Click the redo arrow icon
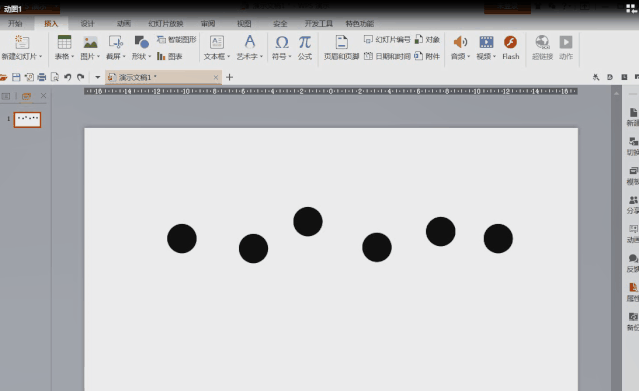The height and width of the screenshot is (391, 639). pos(81,77)
